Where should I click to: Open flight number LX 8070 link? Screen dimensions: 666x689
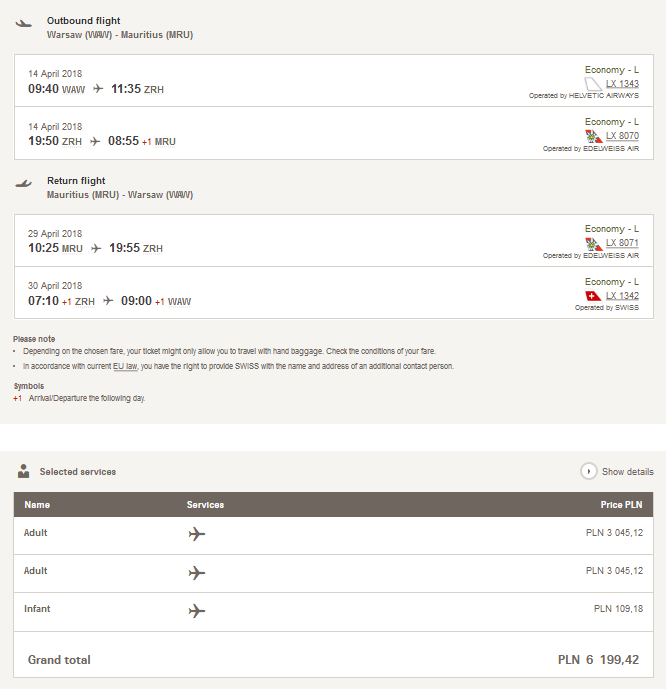tap(622, 136)
